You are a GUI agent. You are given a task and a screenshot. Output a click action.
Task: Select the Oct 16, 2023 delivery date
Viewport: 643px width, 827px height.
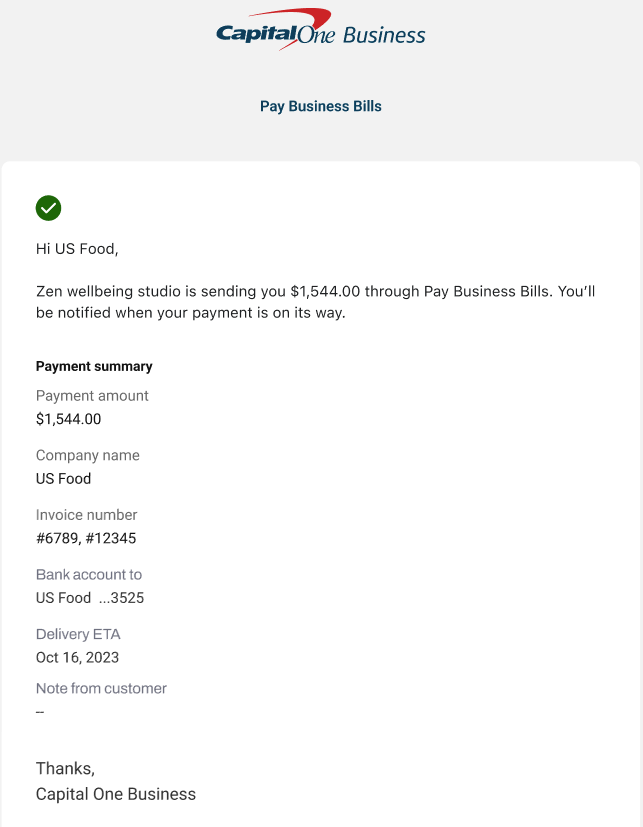pyautogui.click(x=77, y=657)
